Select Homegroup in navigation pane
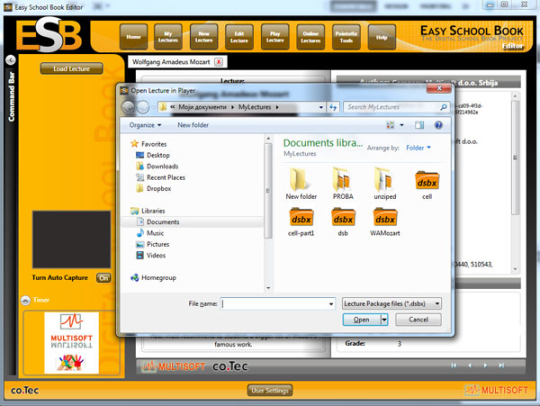540x406 pixels. click(153, 278)
